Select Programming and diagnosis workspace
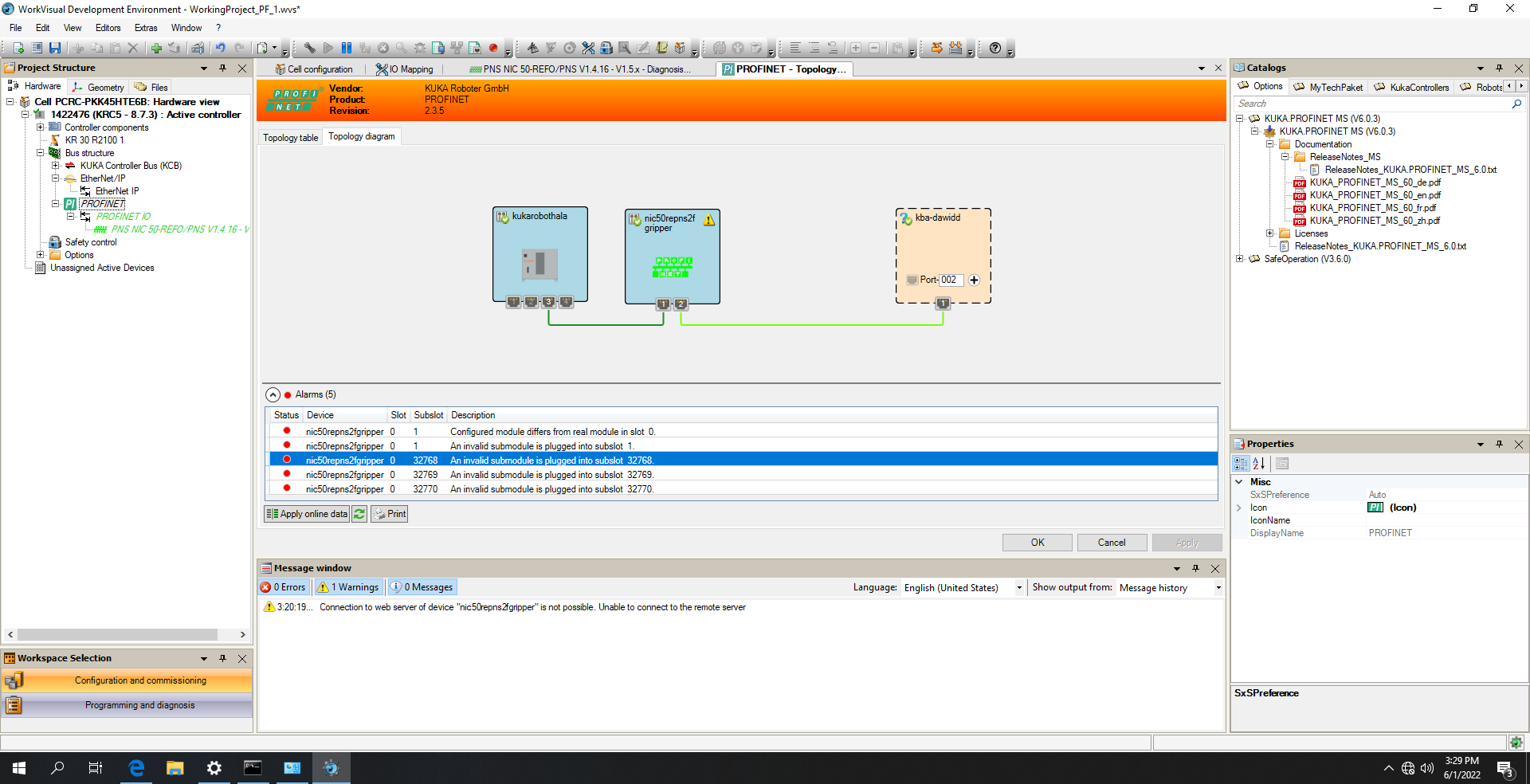 pyautogui.click(x=127, y=705)
